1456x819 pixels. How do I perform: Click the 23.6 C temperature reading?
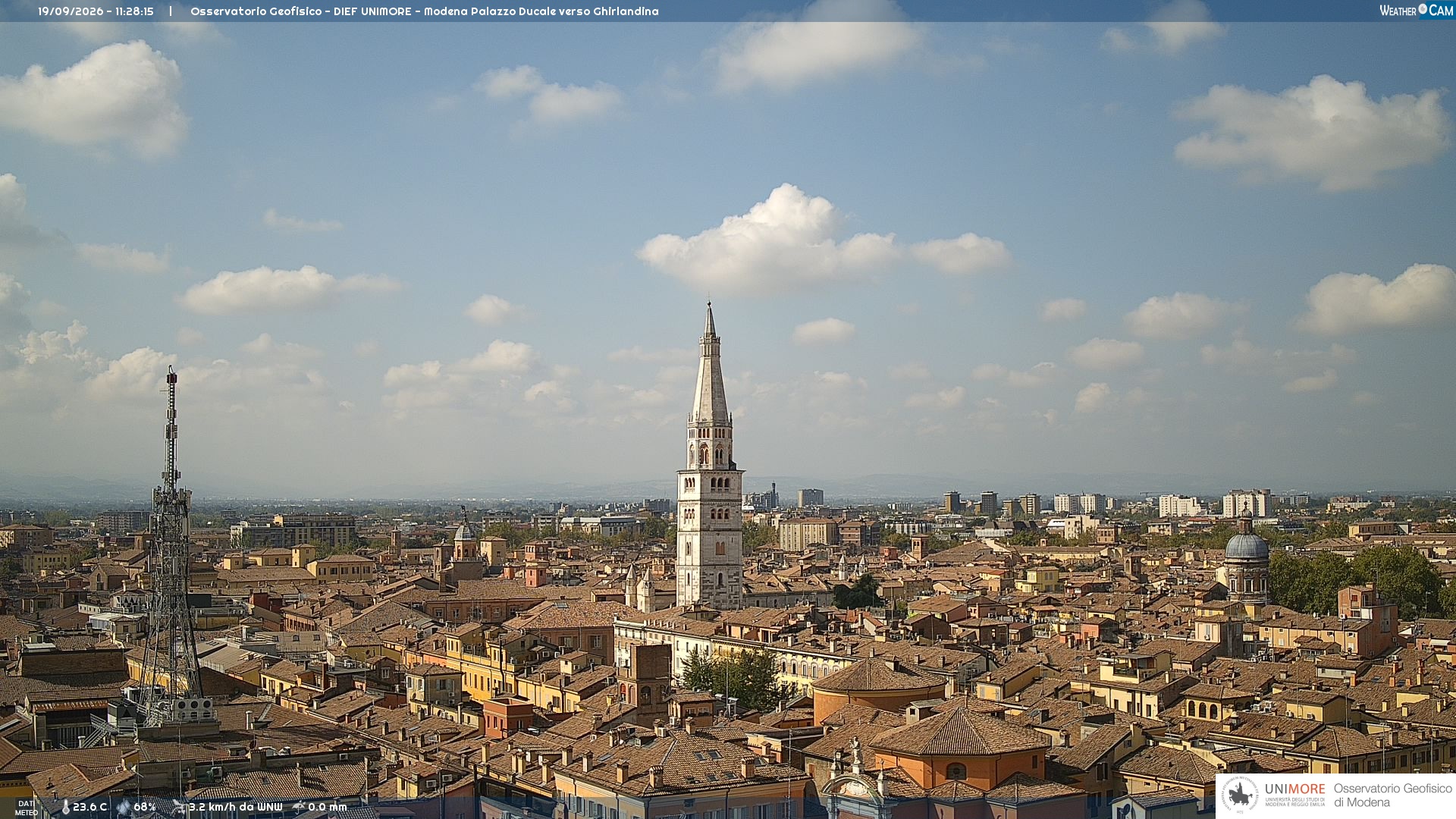click(x=89, y=808)
